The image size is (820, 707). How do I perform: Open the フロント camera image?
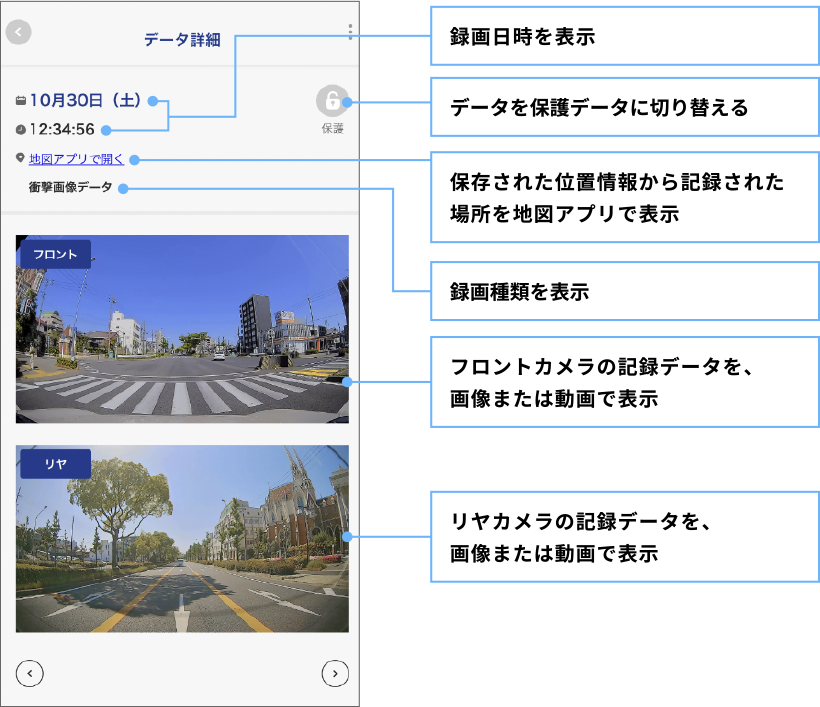tap(182, 329)
